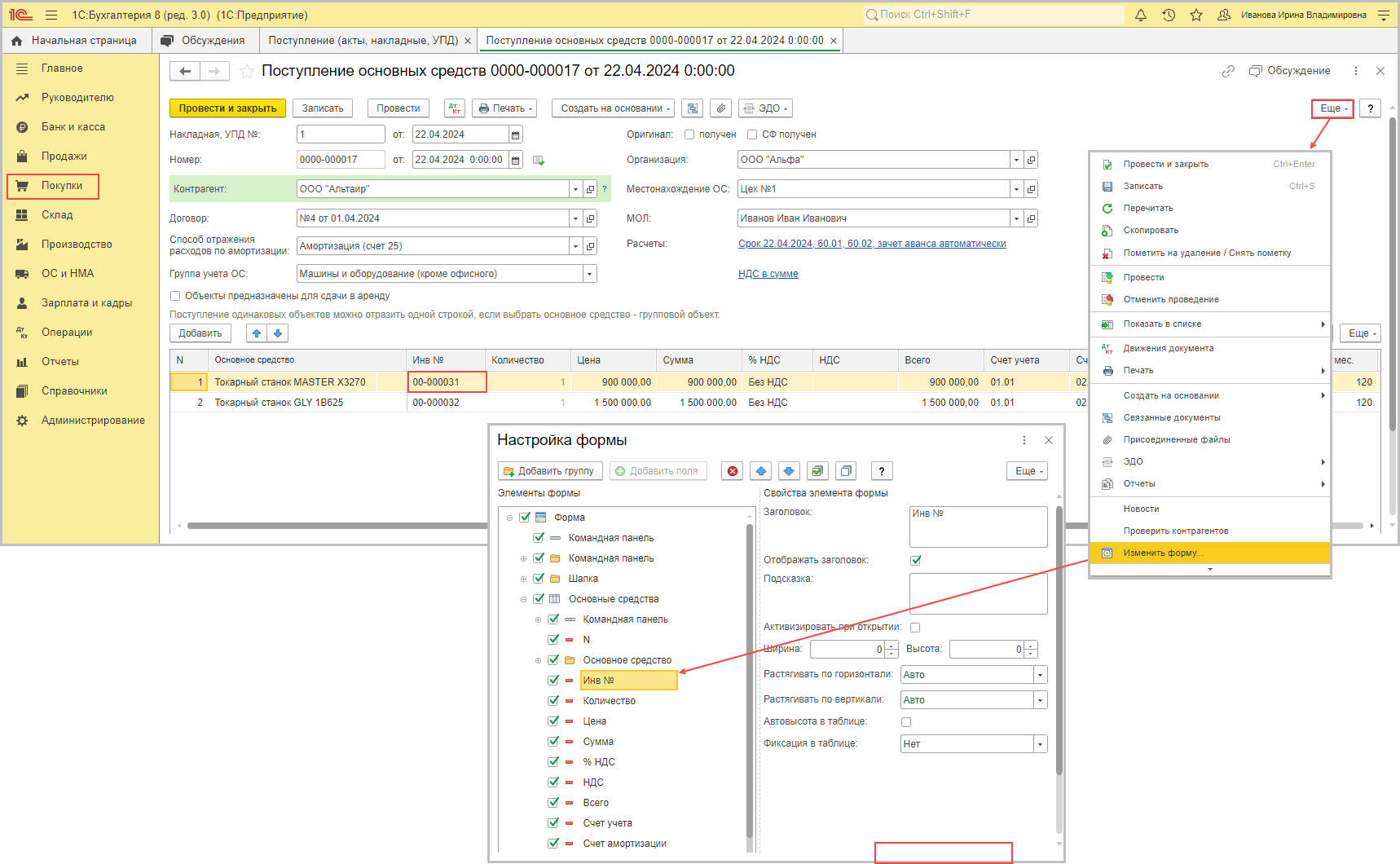Screen dimensions: 1400x864
Task: Open the Склад section
Action: click(x=57, y=215)
